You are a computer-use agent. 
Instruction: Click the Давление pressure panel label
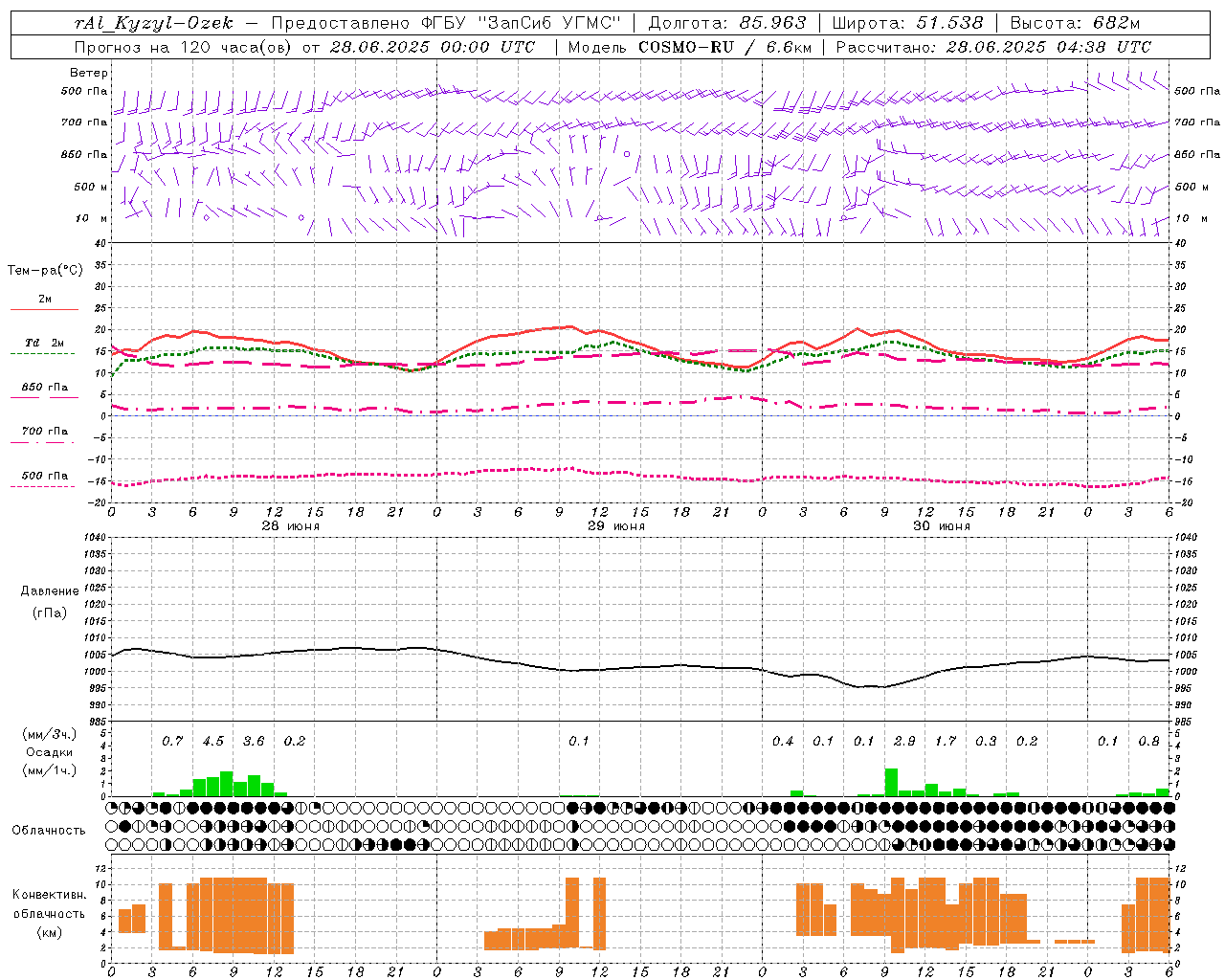point(50,591)
